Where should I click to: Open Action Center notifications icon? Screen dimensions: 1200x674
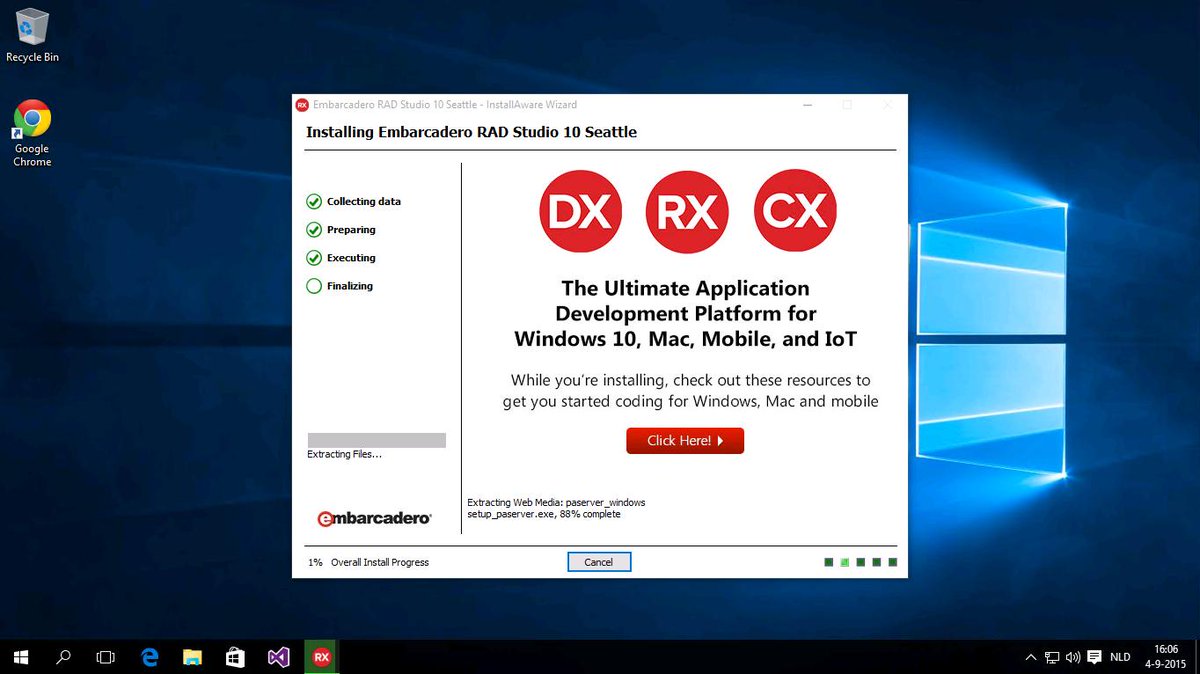[1095, 657]
